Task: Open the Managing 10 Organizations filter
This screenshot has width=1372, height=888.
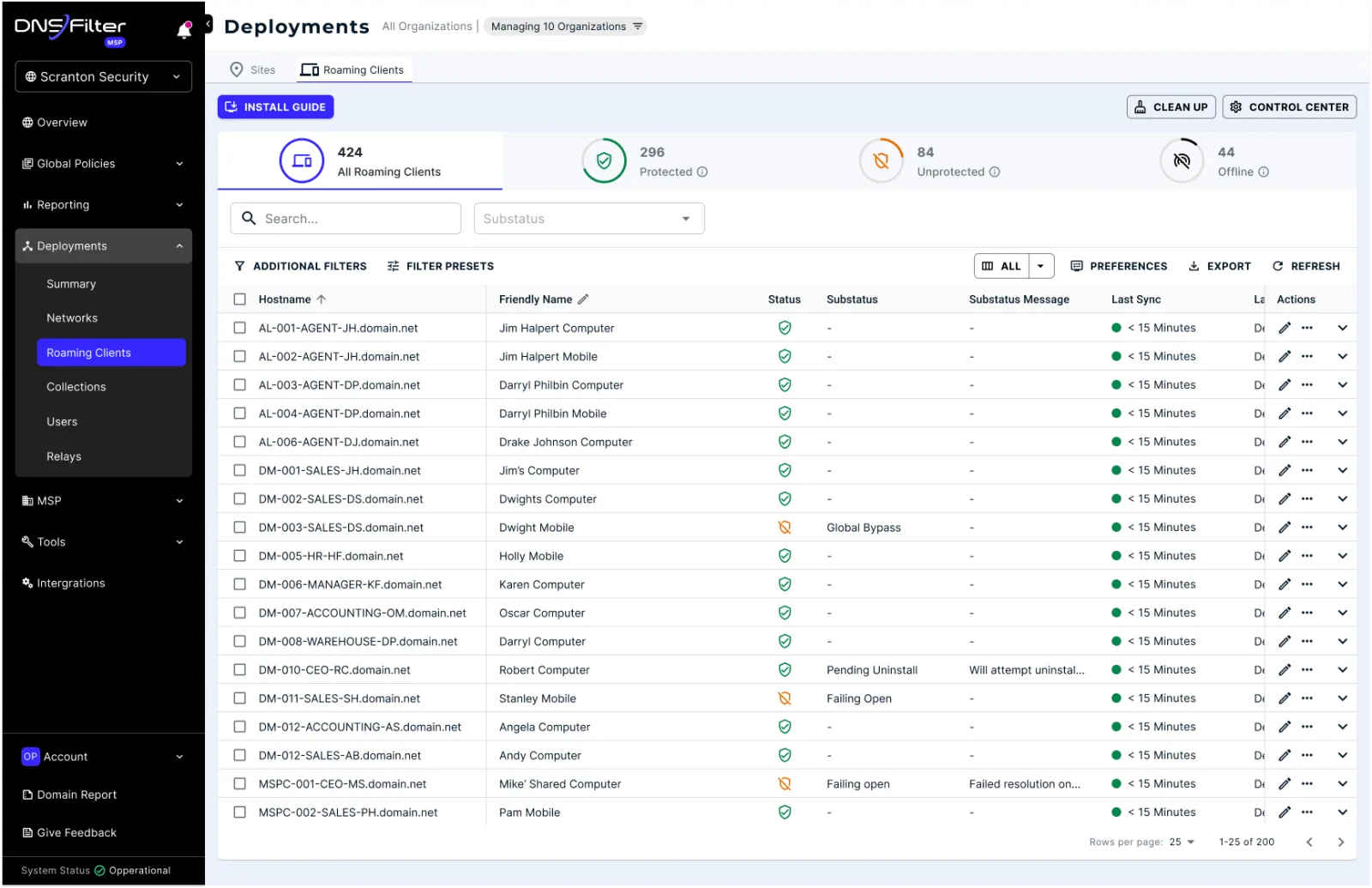Action: tap(565, 27)
